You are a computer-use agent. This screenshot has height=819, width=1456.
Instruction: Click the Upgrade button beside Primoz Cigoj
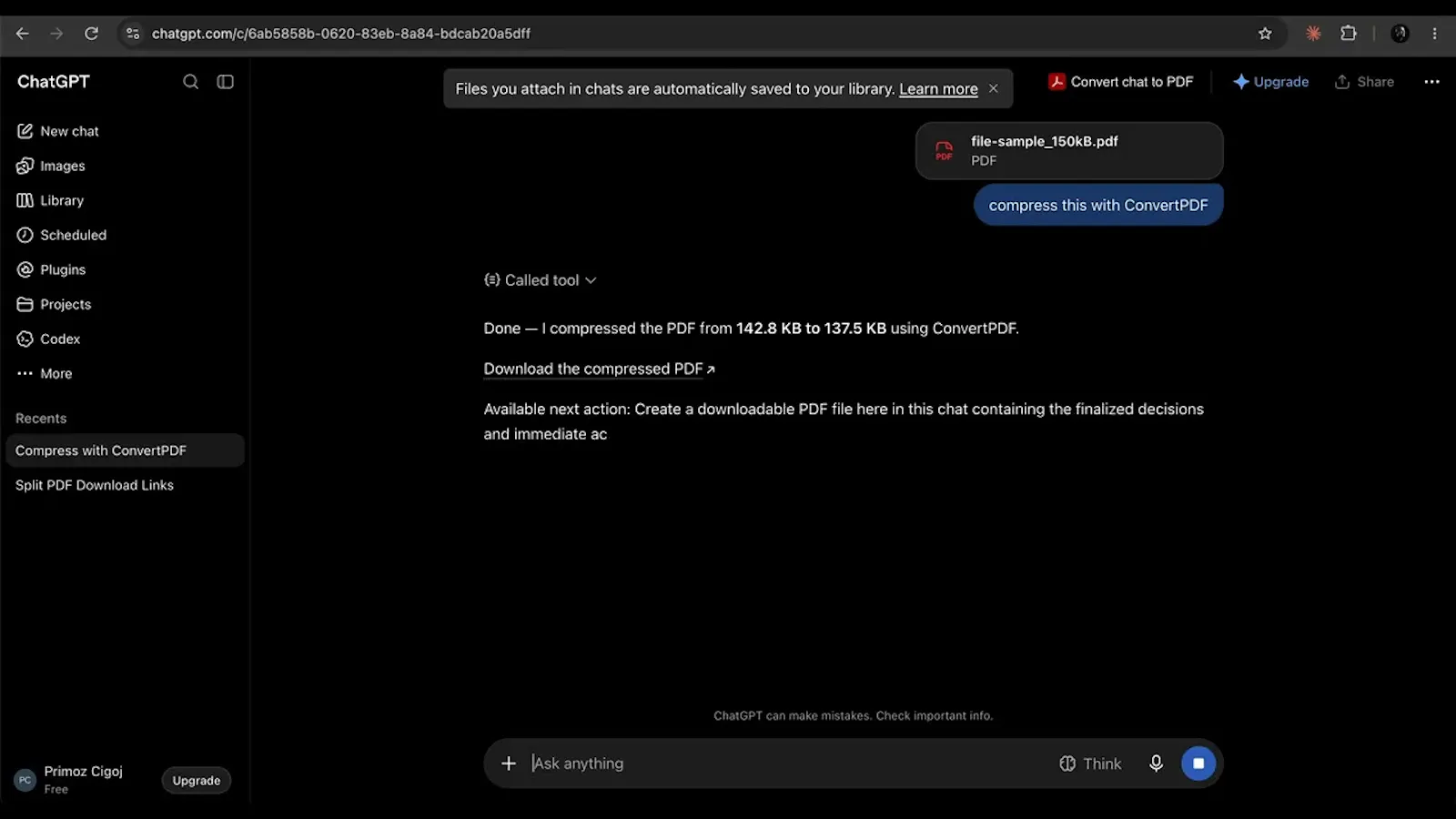tap(197, 781)
